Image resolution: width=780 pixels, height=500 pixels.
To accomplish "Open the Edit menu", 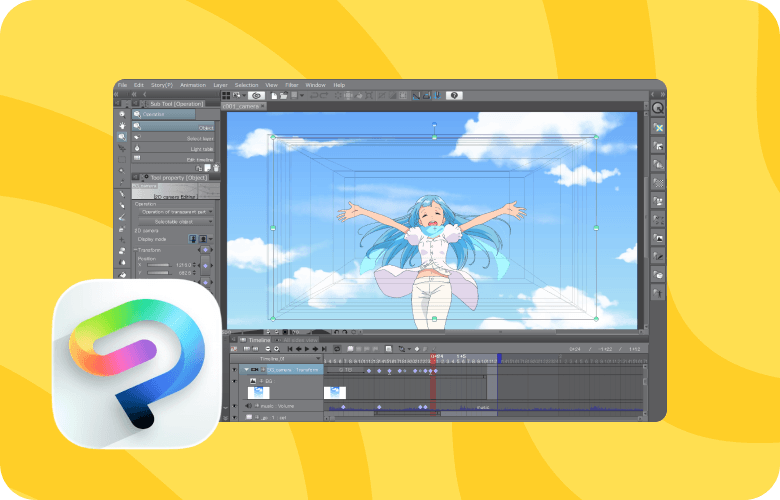I will [x=139, y=85].
